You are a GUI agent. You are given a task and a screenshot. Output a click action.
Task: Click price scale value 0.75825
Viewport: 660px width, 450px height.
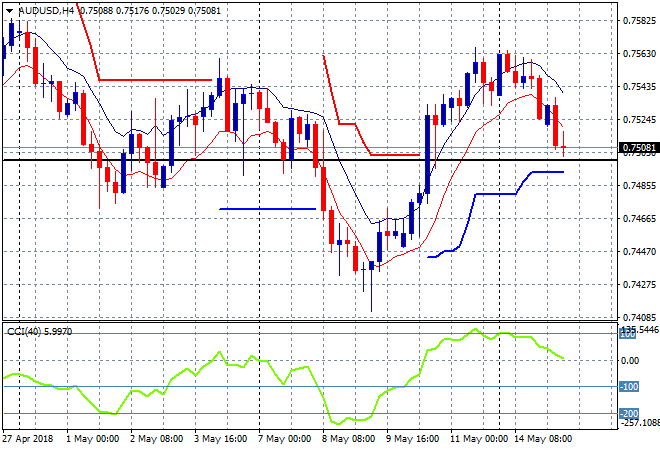(639, 21)
